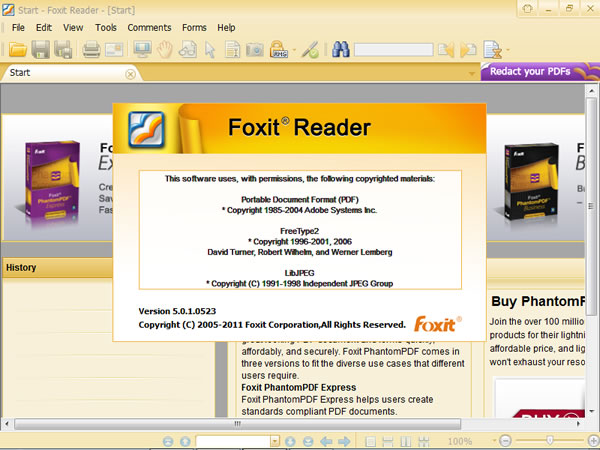
Task: Click the Open folder icon in toolbar
Action: pyautogui.click(x=17, y=49)
